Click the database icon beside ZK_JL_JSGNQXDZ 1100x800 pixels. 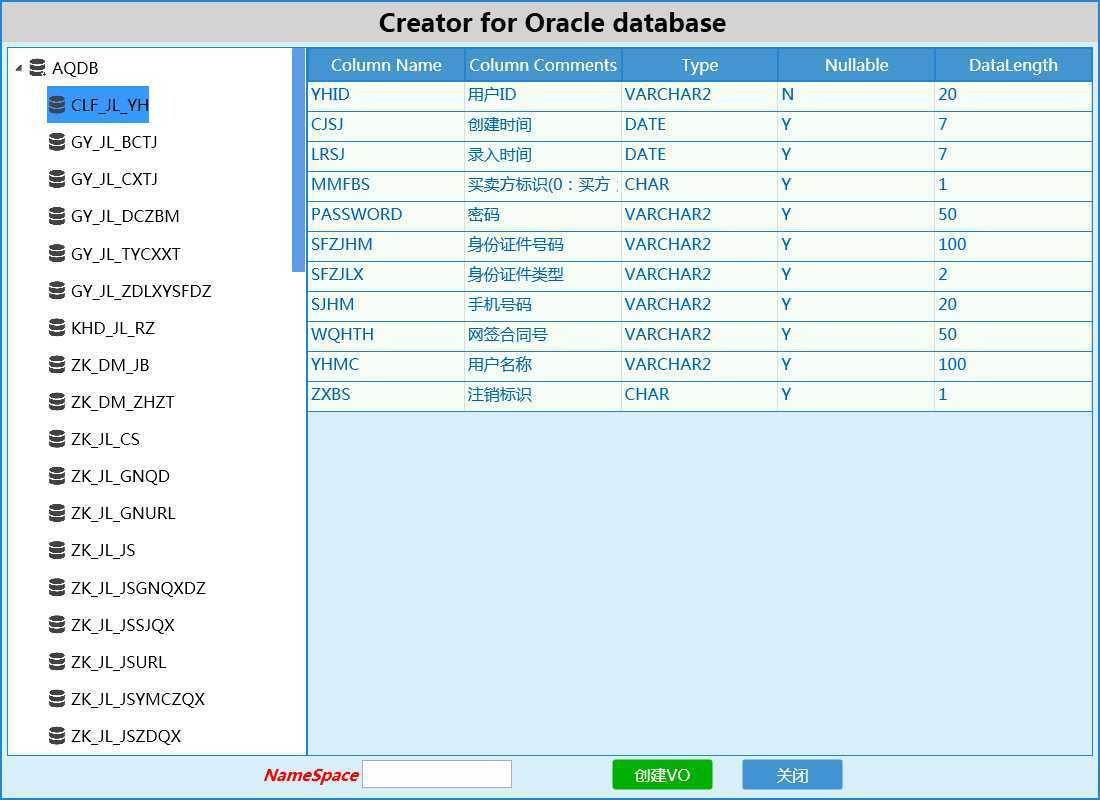(57, 587)
